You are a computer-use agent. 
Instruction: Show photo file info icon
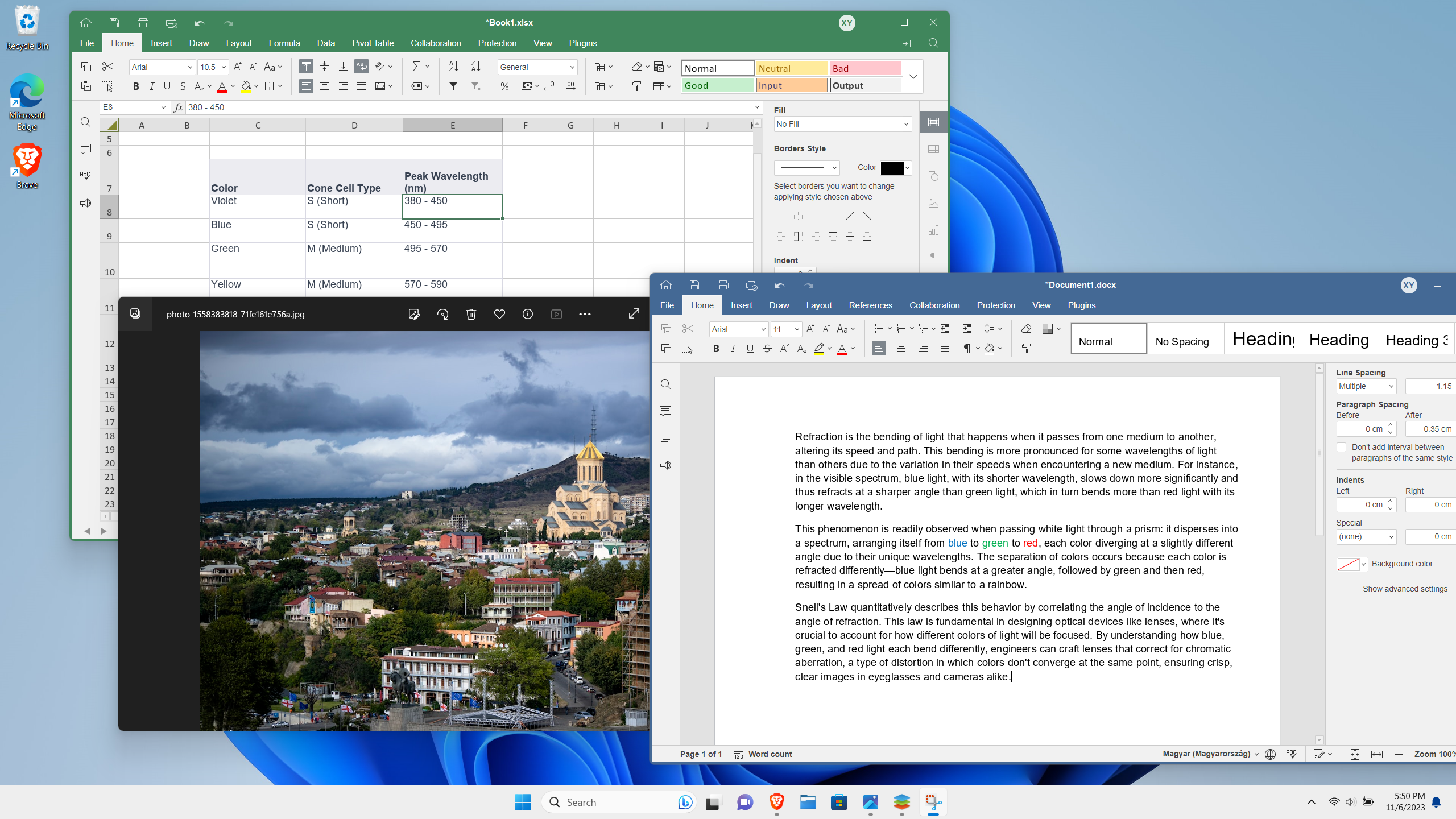pos(528,314)
